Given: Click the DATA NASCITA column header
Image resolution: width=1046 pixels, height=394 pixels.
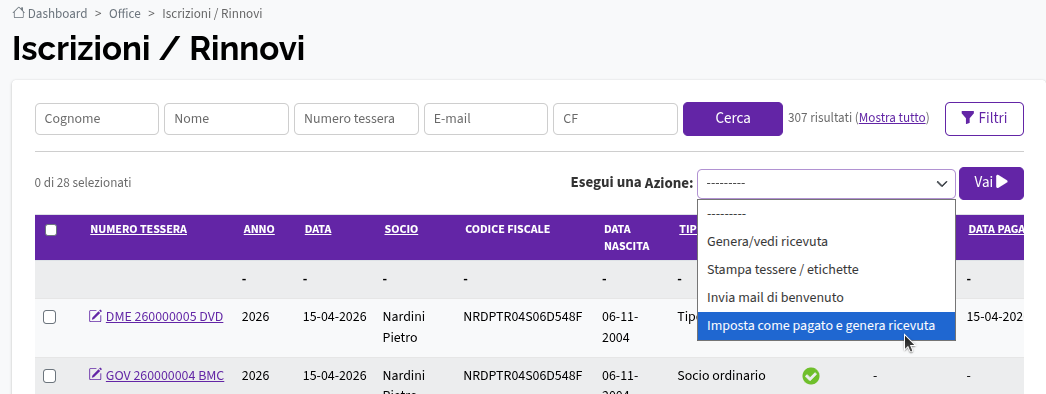Looking at the screenshot, I should tap(626, 237).
